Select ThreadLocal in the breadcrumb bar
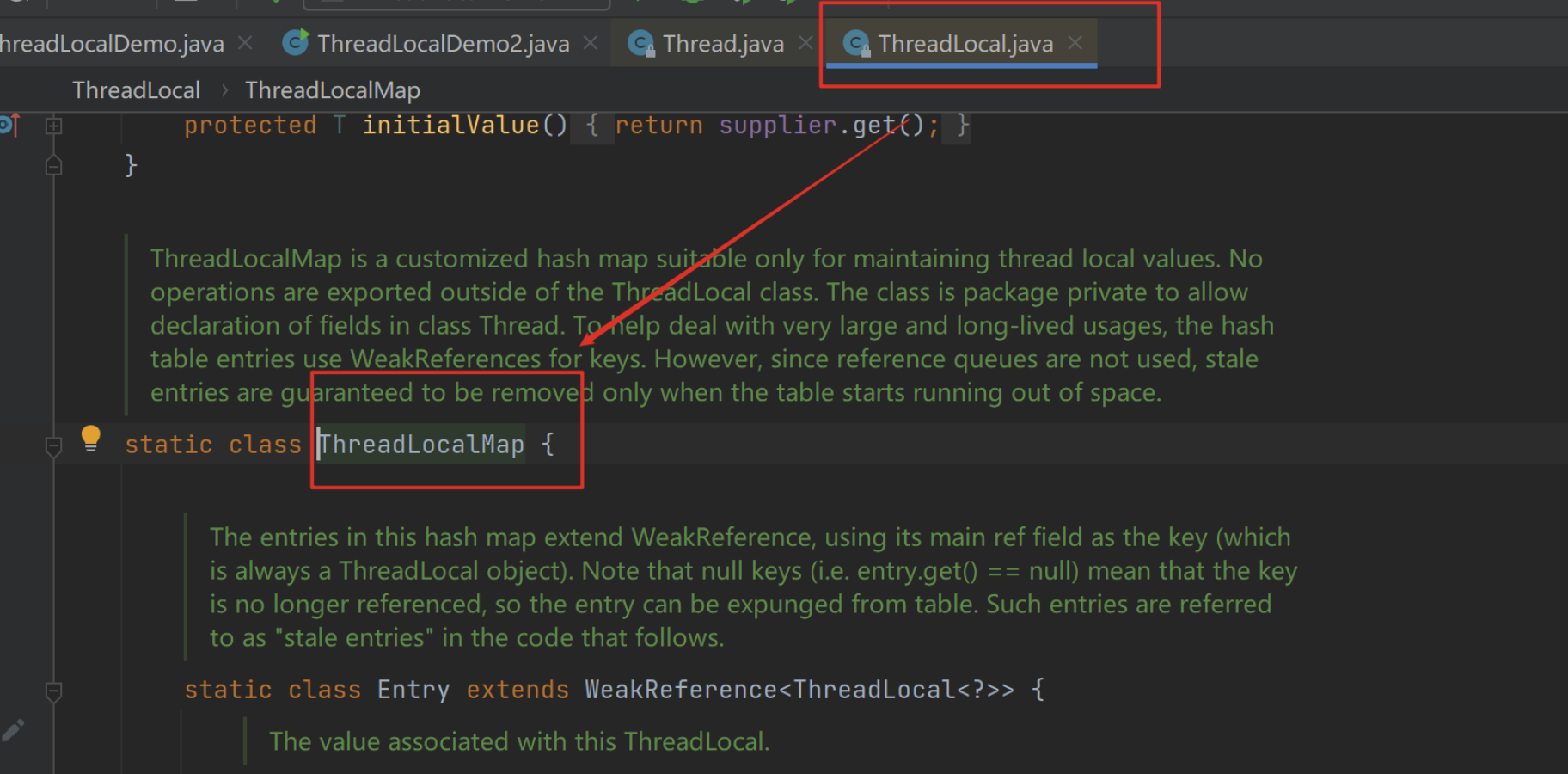 click(136, 90)
